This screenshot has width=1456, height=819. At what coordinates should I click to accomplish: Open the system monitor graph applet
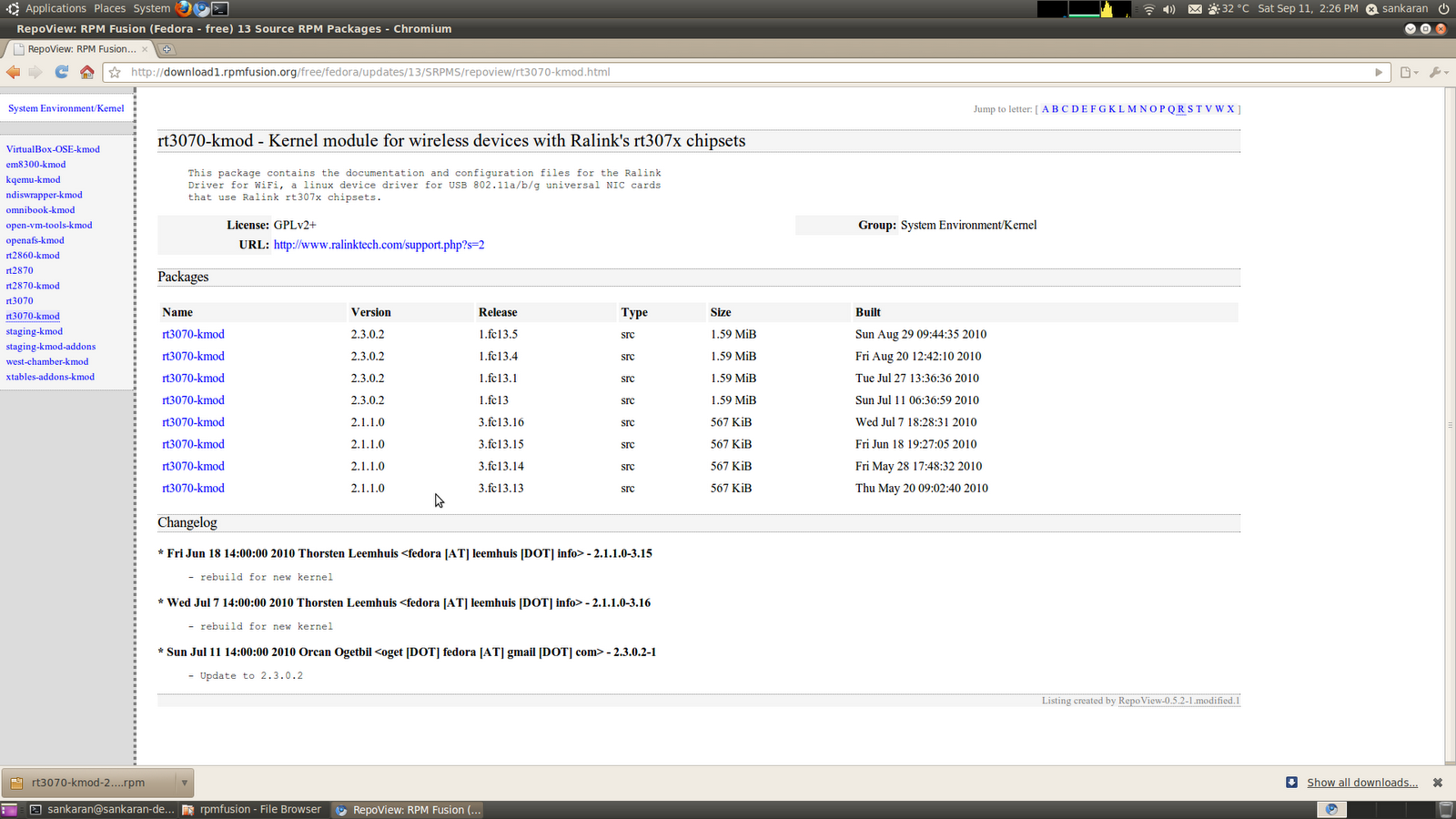point(1084,8)
